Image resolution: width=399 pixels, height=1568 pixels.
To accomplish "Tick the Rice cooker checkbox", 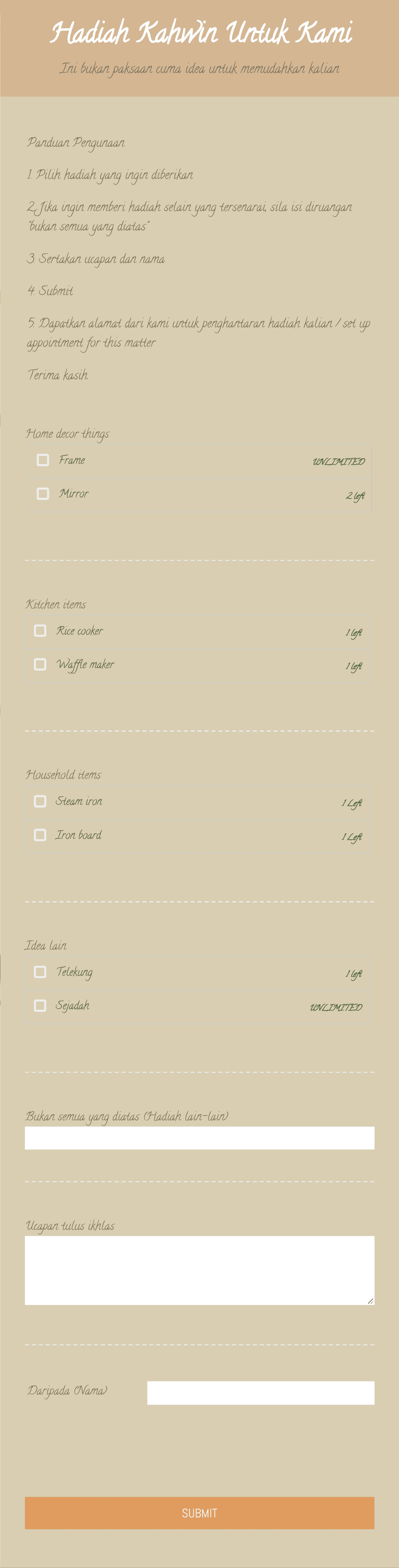I will 40,631.
